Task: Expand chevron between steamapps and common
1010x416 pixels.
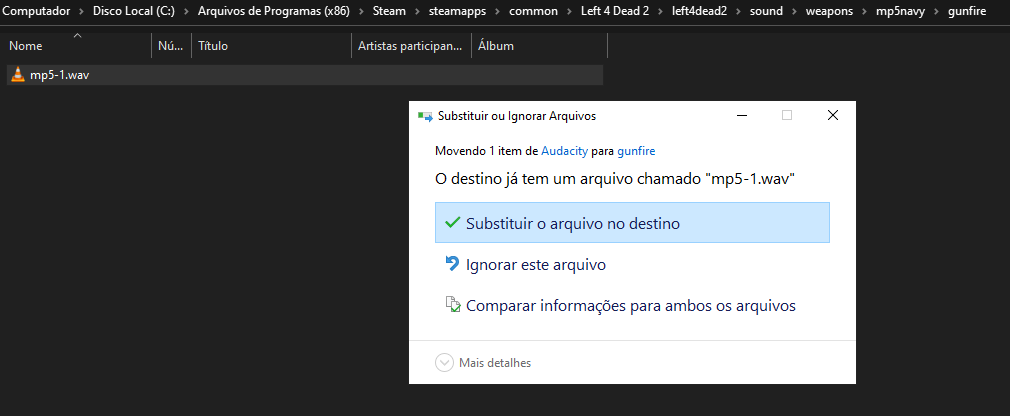Action: tap(497, 11)
